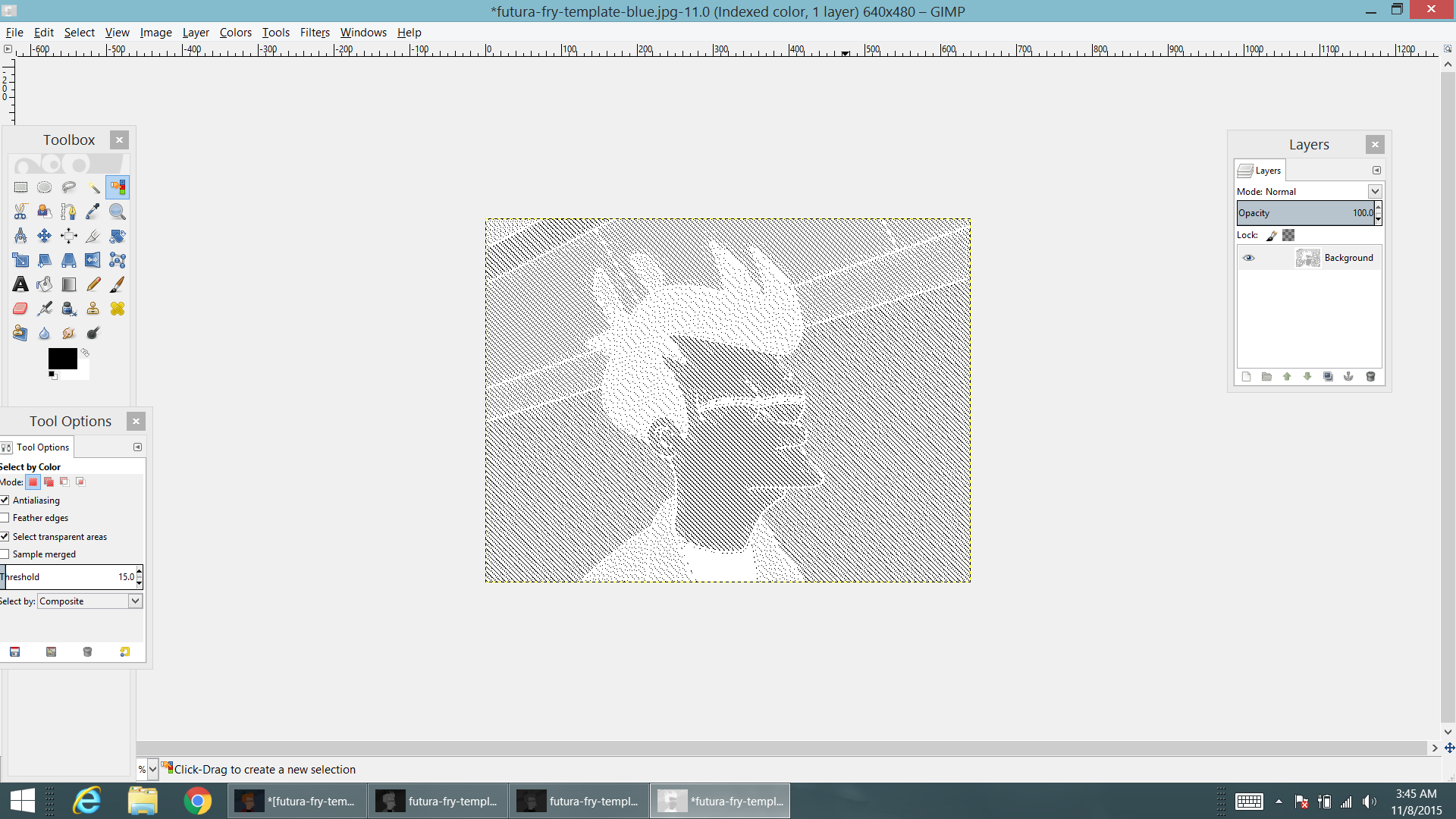
Task: Select the Scissors Select tool
Action: 20,212
